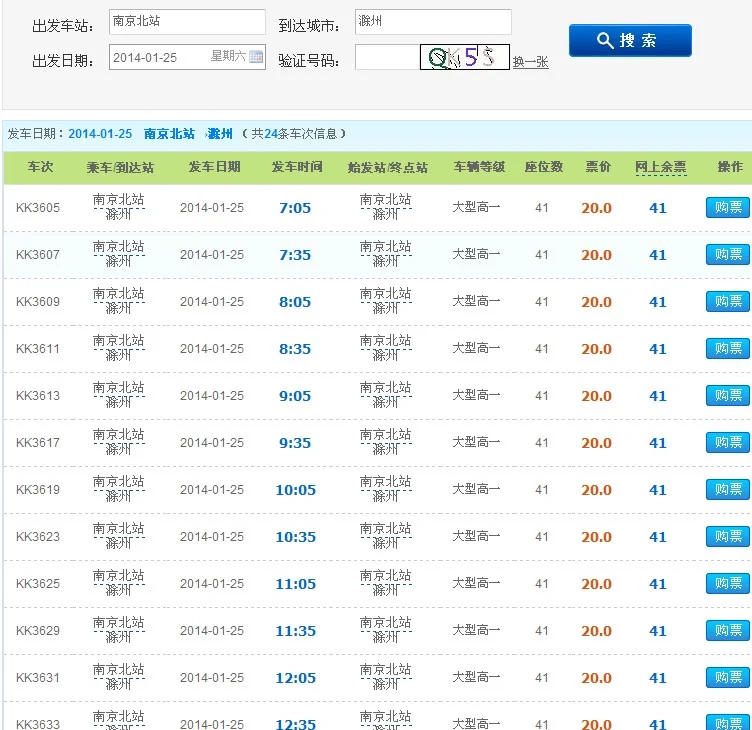Buy ticket for KK3619 at 10:05
This screenshot has height=730, width=752.
[x=728, y=489]
